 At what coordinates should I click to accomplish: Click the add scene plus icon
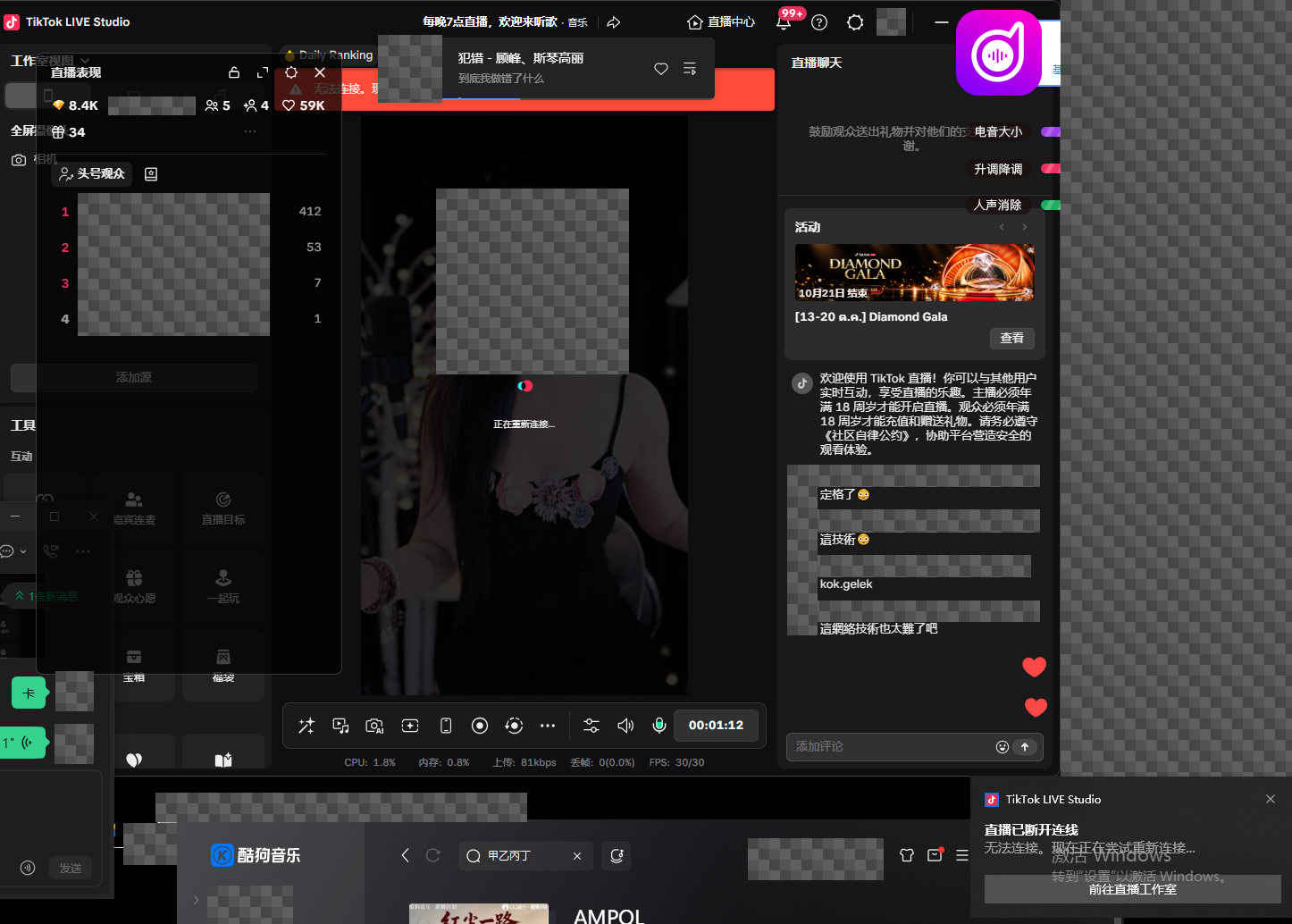(x=410, y=726)
